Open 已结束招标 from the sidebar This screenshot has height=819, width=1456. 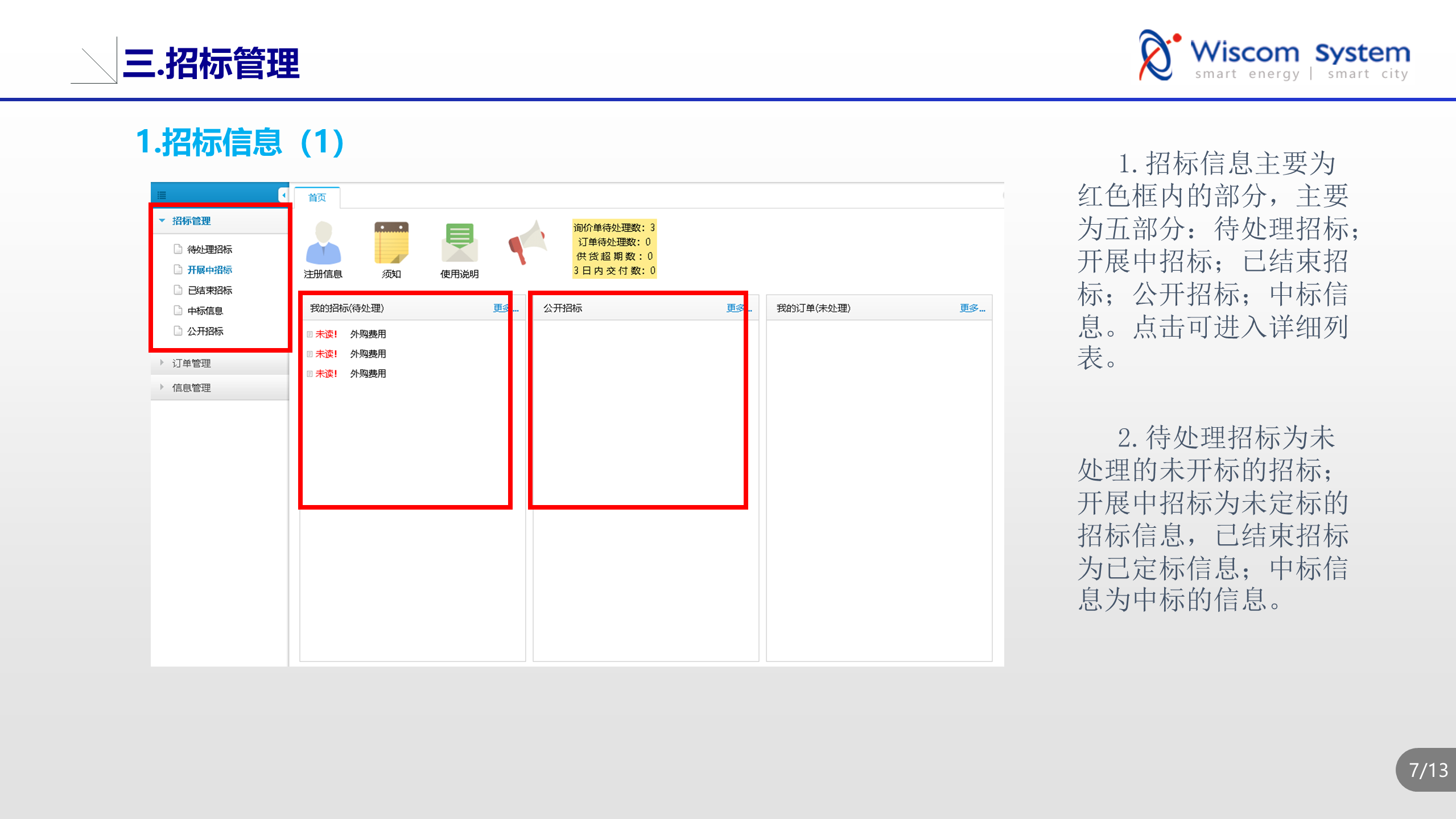point(209,290)
